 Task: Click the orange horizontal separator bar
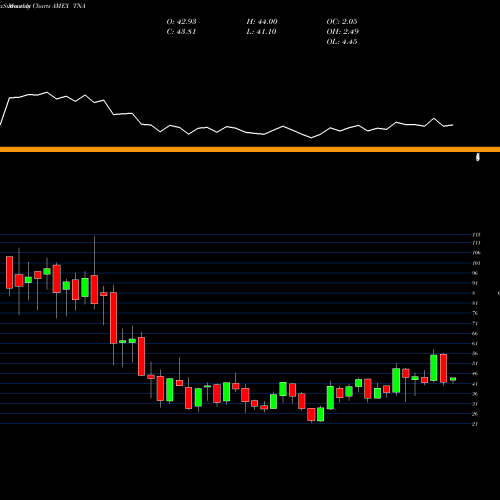click(250, 149)
